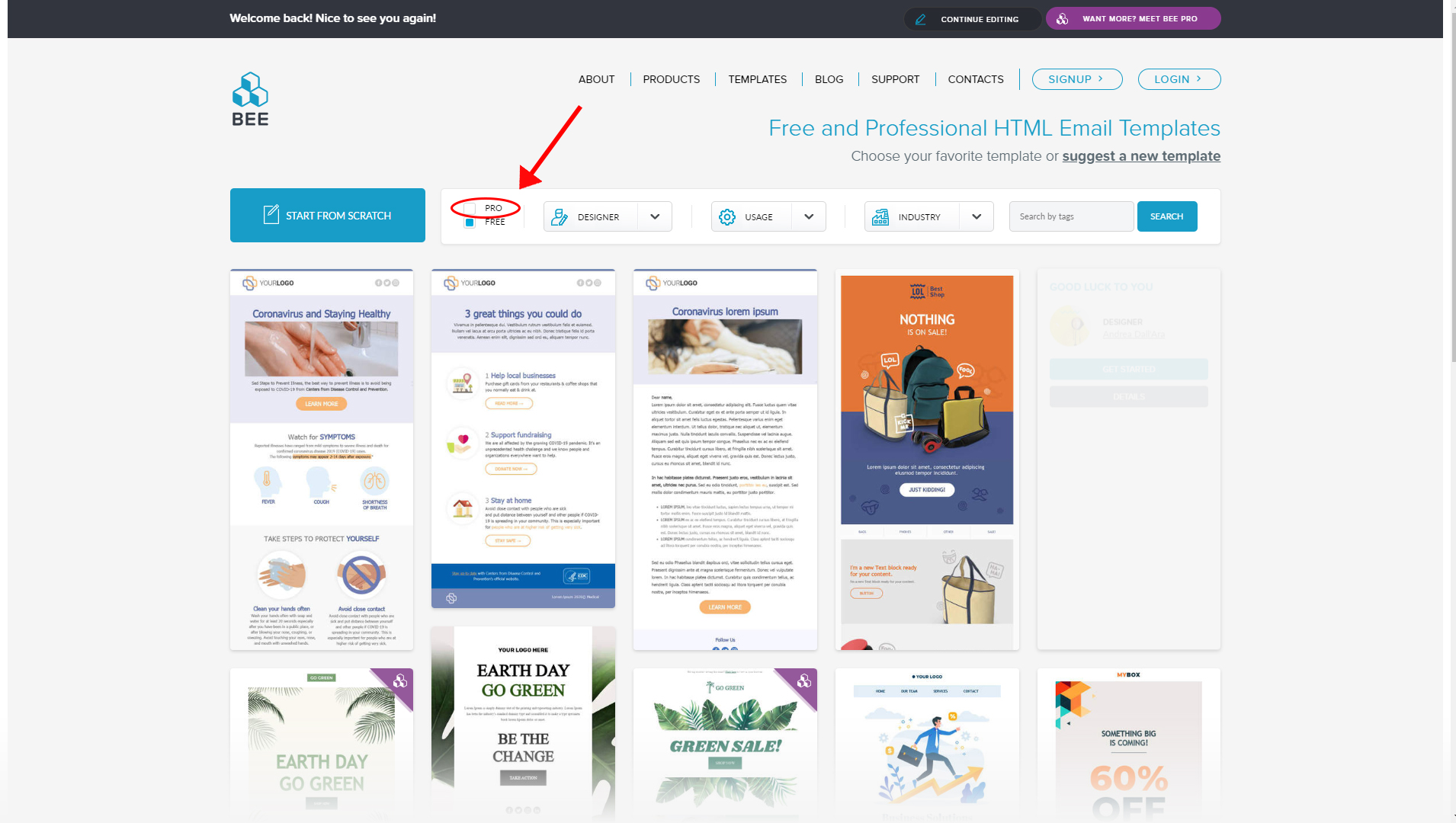
Task: Expand the Industry dropdown arrow
Action: [x=977, y=216]
